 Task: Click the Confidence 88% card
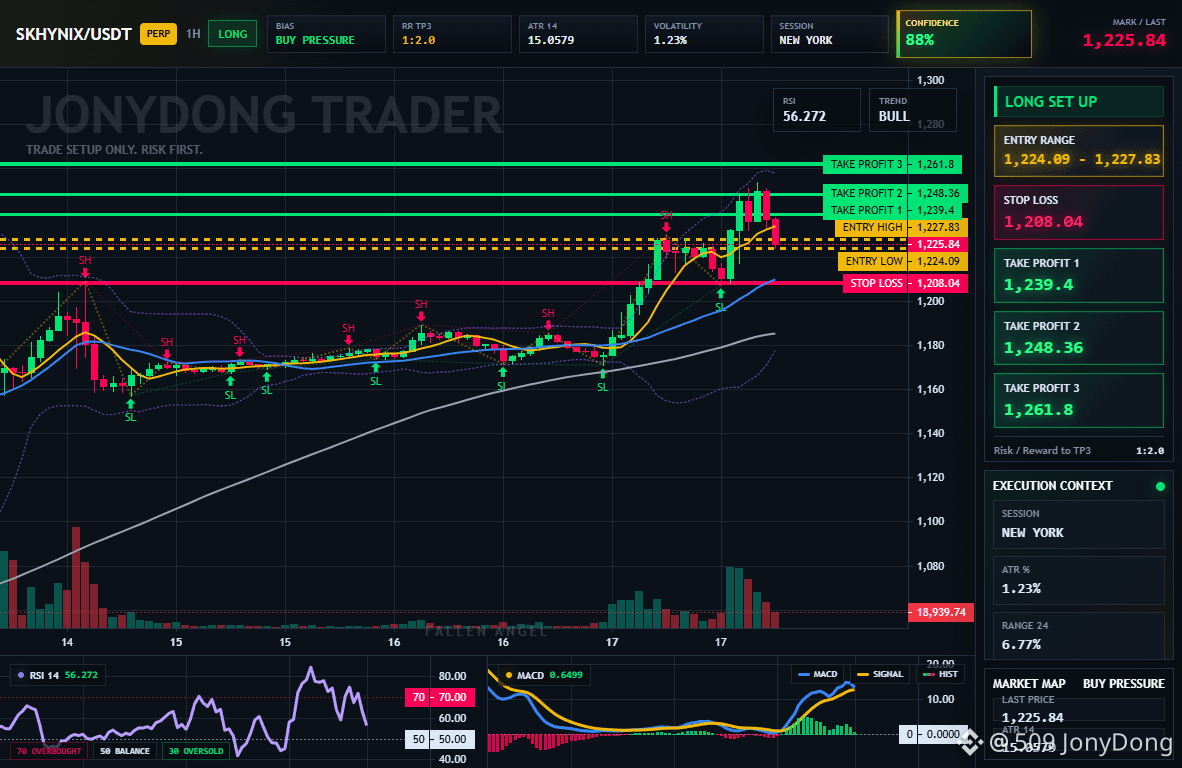click(963, 34)
